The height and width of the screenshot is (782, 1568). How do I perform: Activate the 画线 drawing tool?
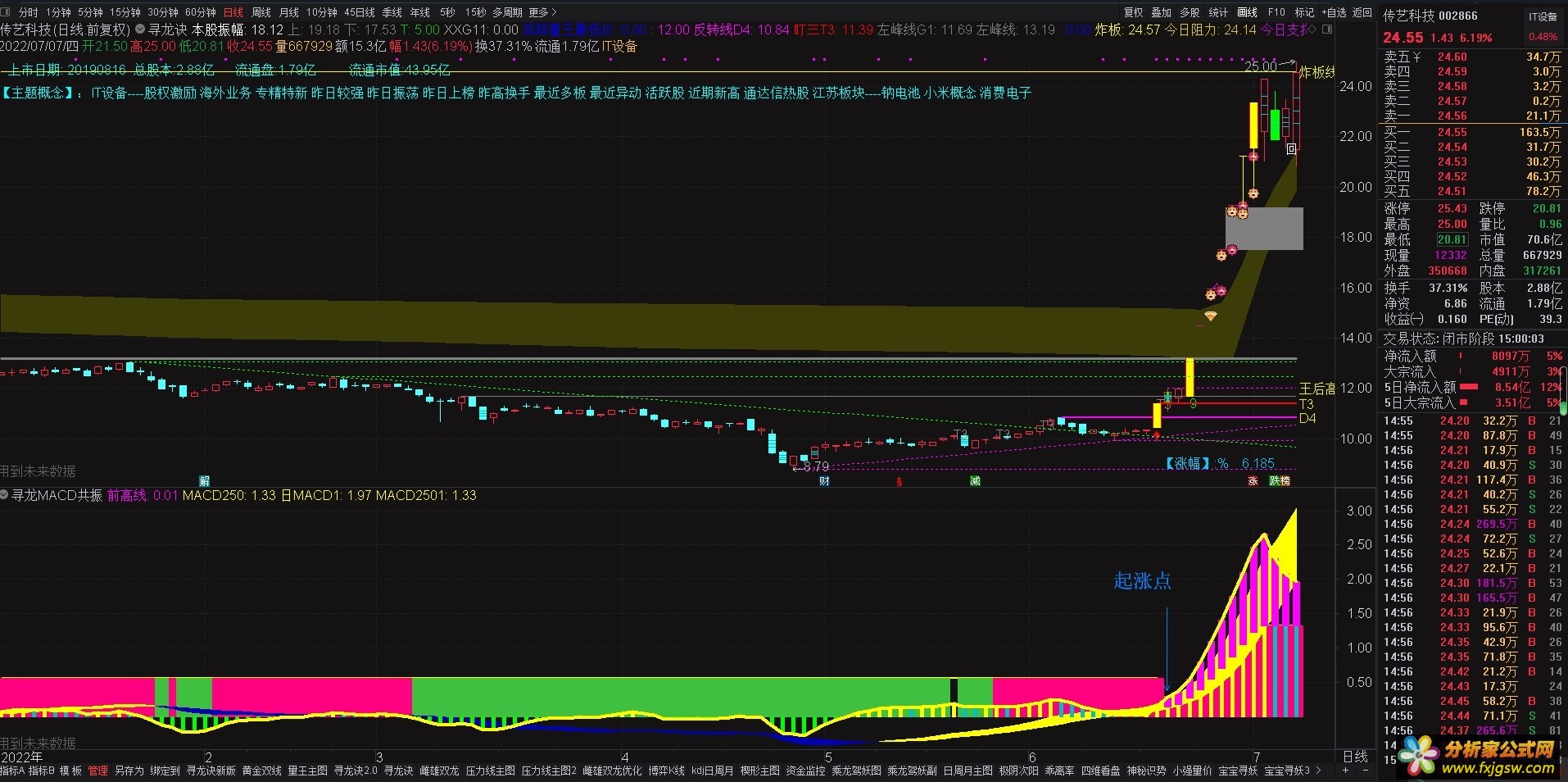tap(1248, 12)
